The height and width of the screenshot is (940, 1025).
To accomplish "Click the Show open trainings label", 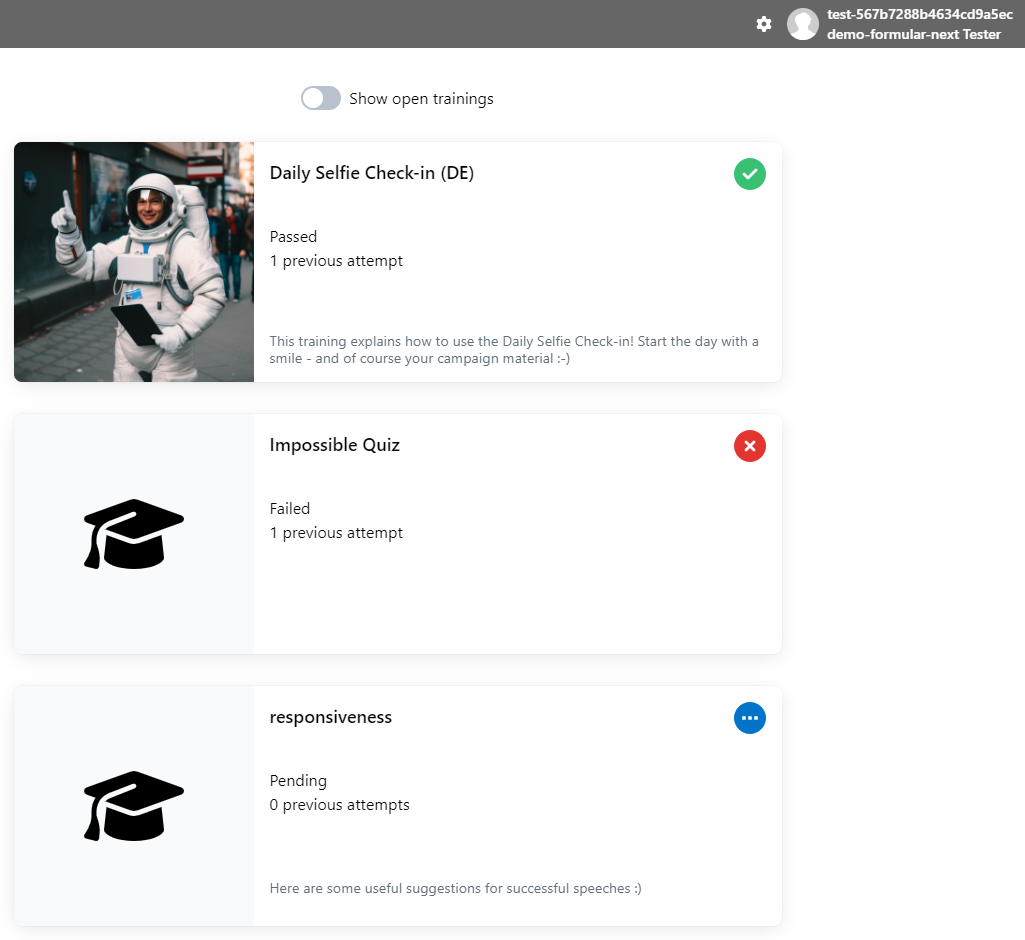I will [x=421, y=99].
